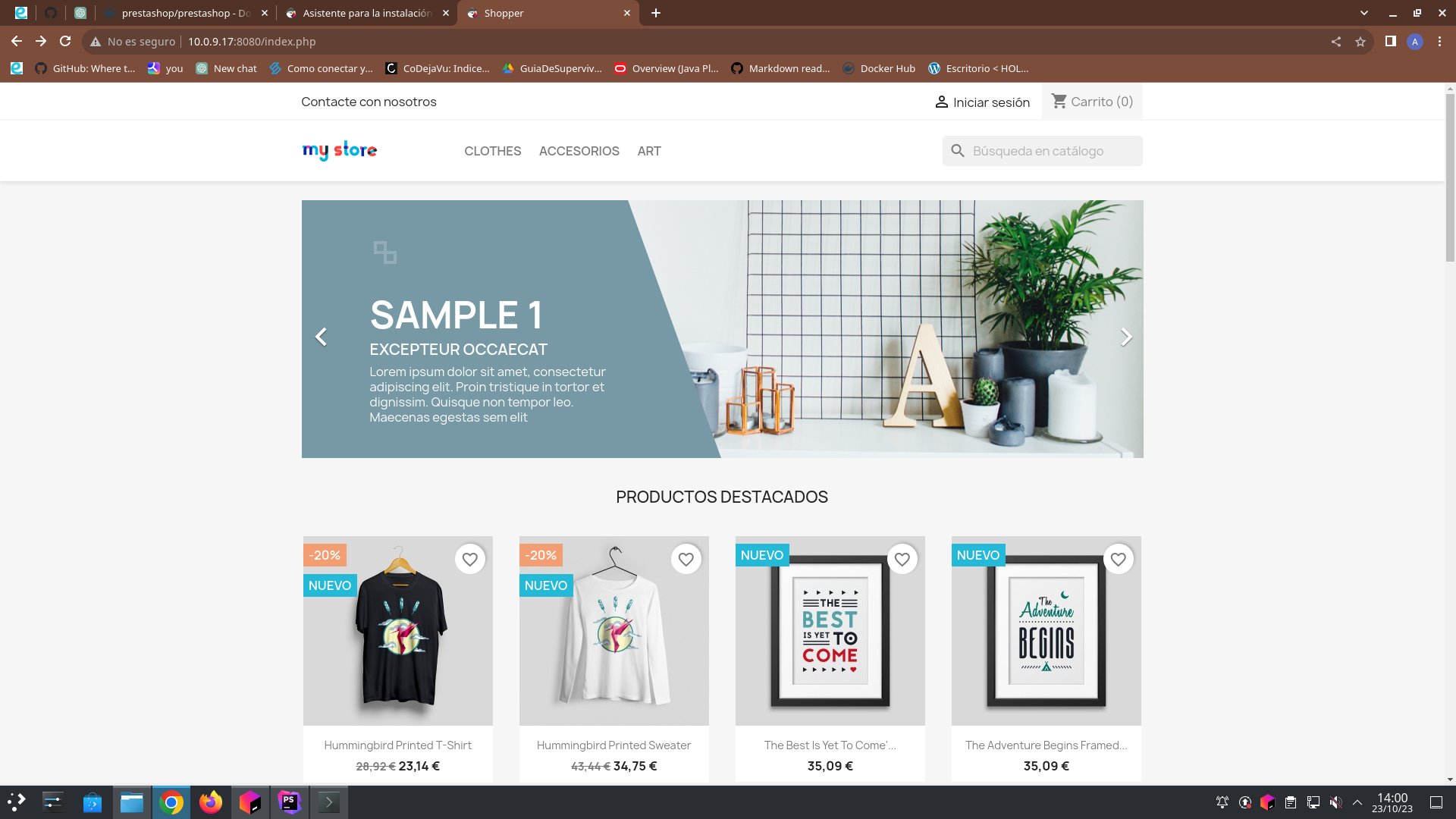Click search input field for catalog
Screen dimensions: 1456x819
click(x=1043, y=150)
